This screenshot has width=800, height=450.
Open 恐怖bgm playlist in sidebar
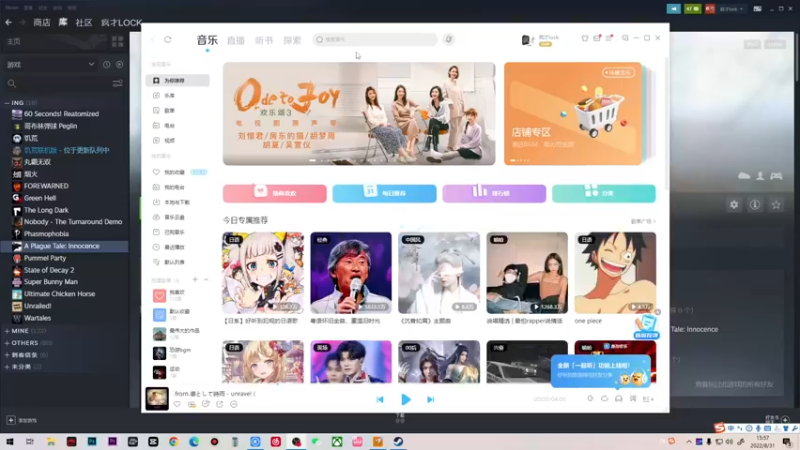pos(178,353)
